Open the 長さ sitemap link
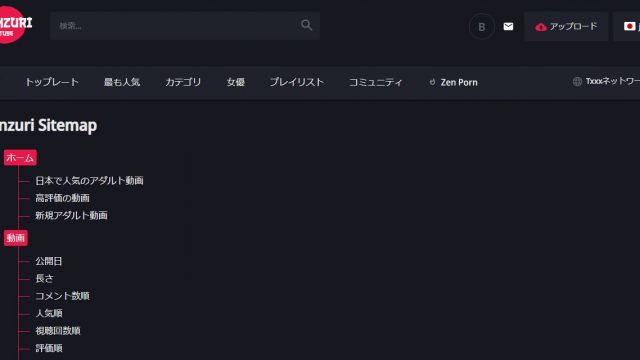Viewport: 640px width, 360px height. (44, 278)
